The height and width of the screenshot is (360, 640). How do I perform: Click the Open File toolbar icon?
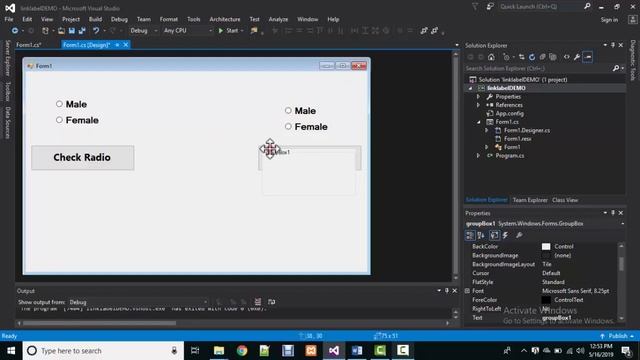click(61, 31)
